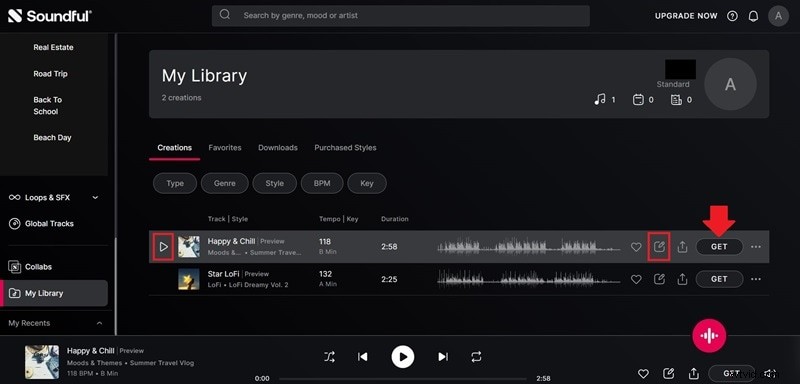Share current track from player bar
This screenshot has width=800, height=384.
(x=693, y=373)
